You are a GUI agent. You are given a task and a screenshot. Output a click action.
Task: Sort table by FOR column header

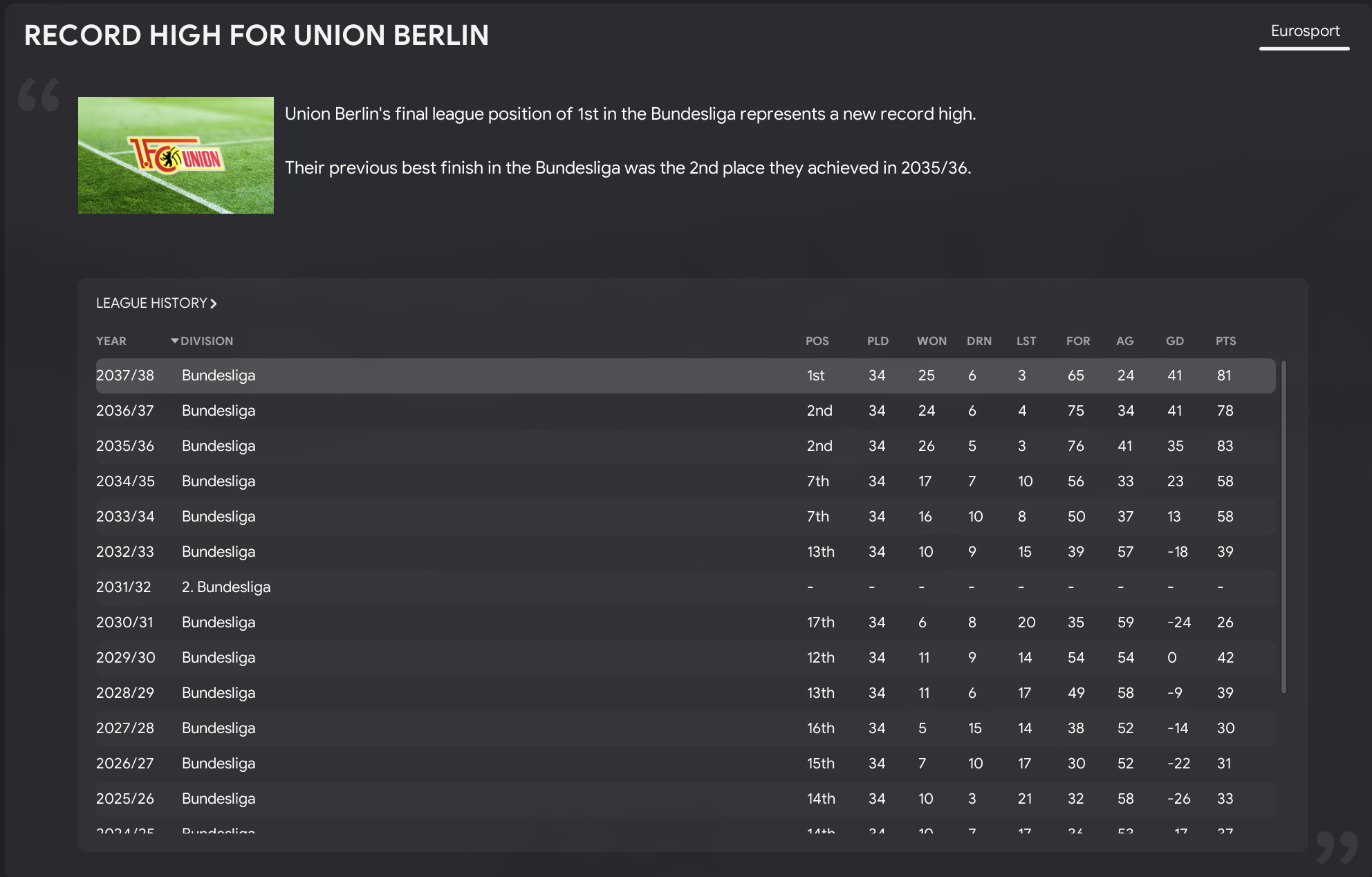[x=1077, y=341]
